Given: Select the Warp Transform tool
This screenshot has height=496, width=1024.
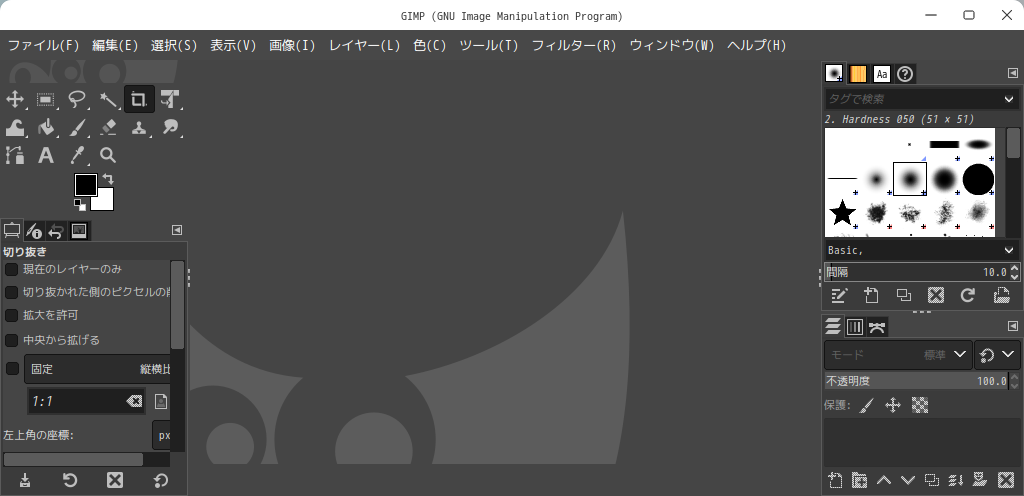Looking at the screenshot, I should [14, 127].
